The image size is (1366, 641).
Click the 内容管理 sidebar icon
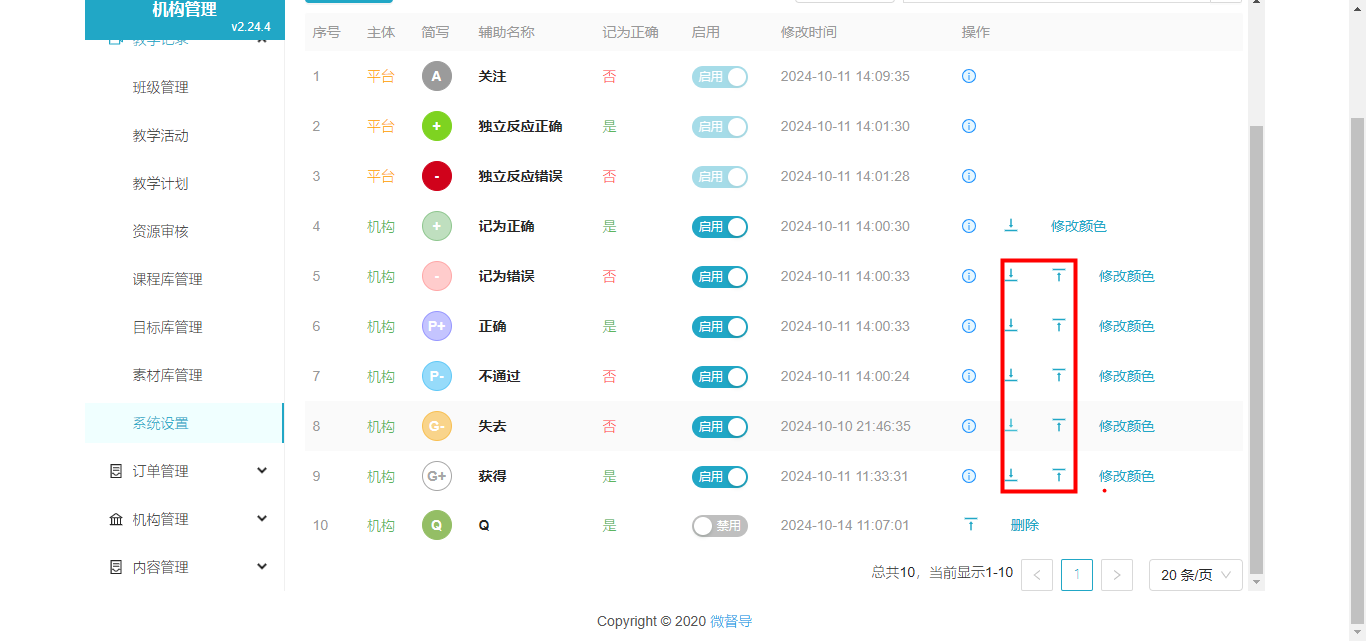pos(116,567)
